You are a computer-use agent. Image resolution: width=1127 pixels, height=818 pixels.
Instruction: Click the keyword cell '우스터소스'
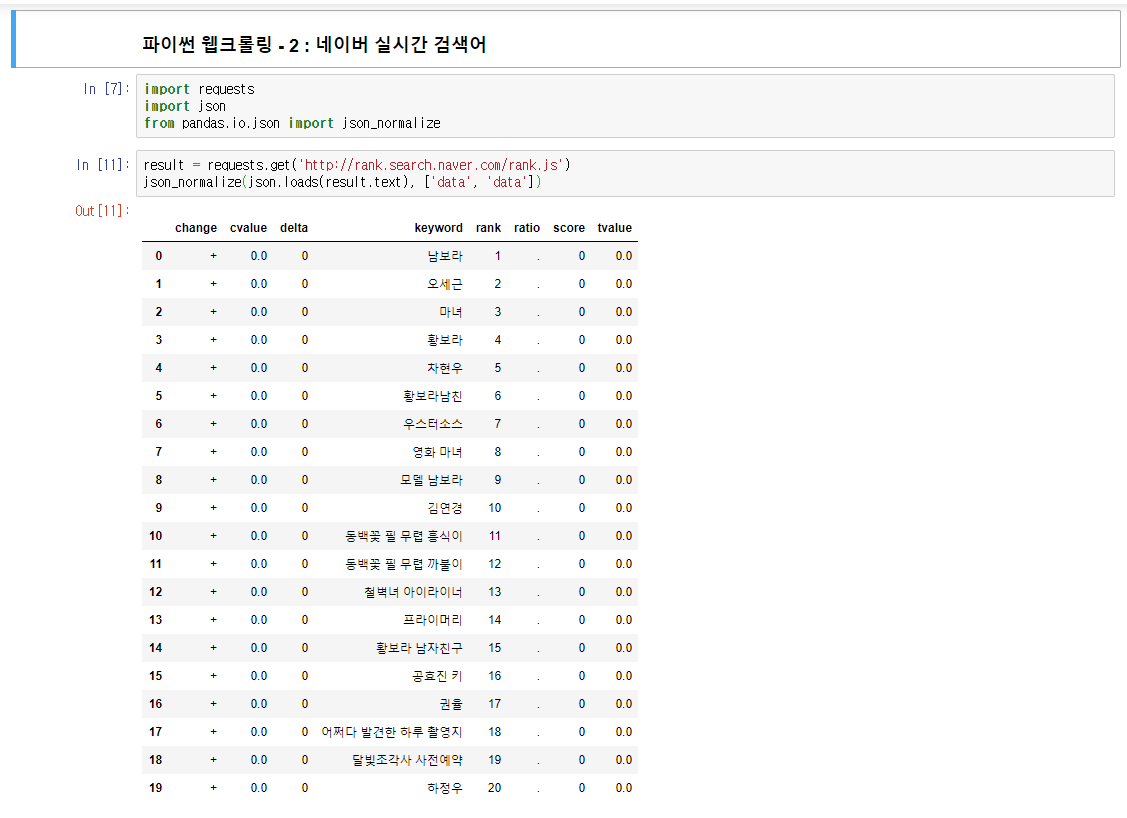433,424
